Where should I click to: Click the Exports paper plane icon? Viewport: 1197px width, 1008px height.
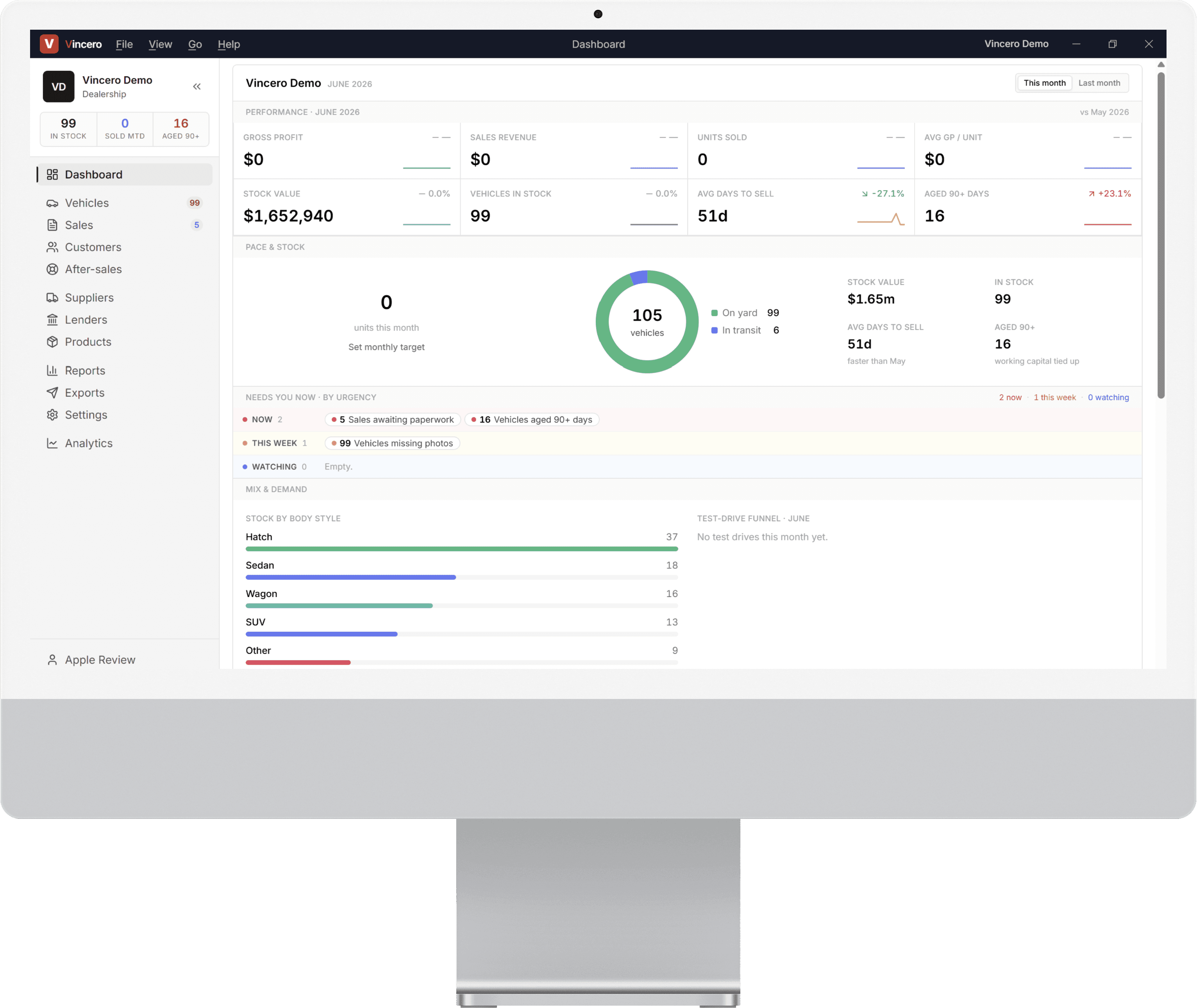pos(52,393)
